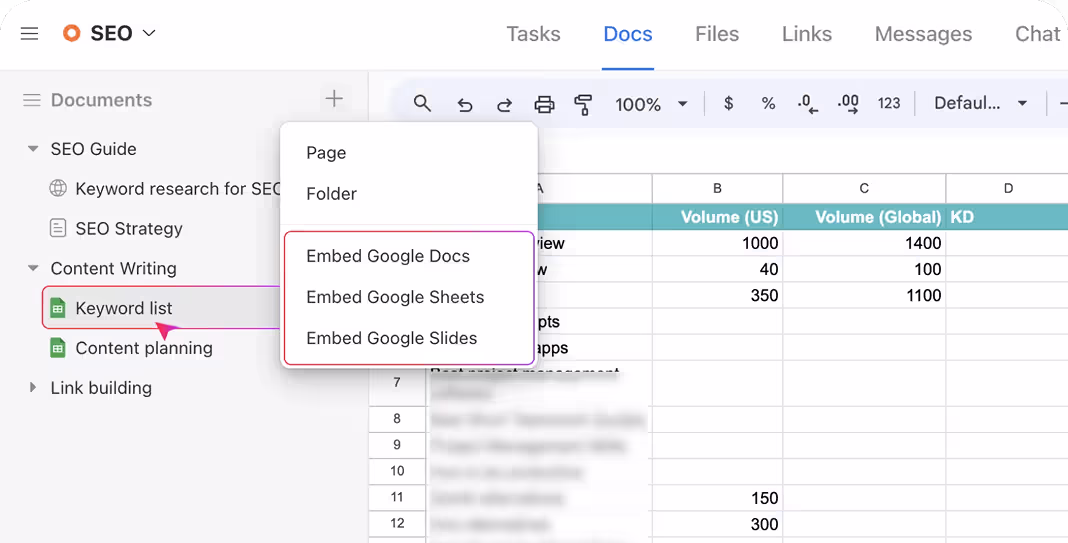The height and width of the screenshot is (543, 1068).
Task: Click increase decimal places icon
Action: [x=848, y=103]
